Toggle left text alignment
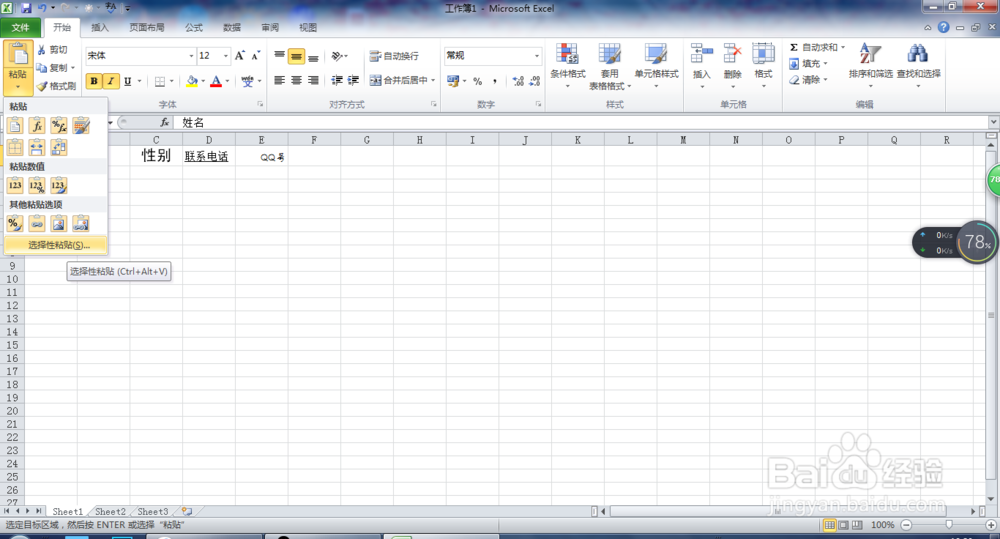 279,80
